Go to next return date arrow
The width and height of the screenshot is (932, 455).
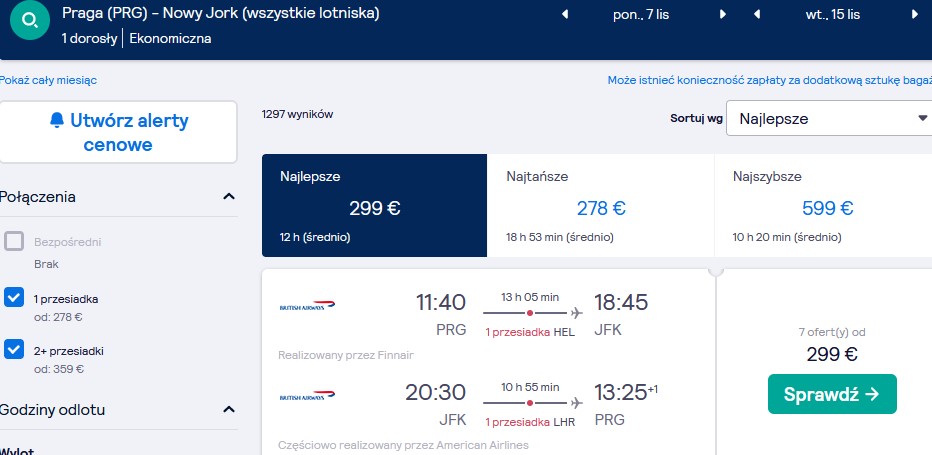(x=915, y=15)
